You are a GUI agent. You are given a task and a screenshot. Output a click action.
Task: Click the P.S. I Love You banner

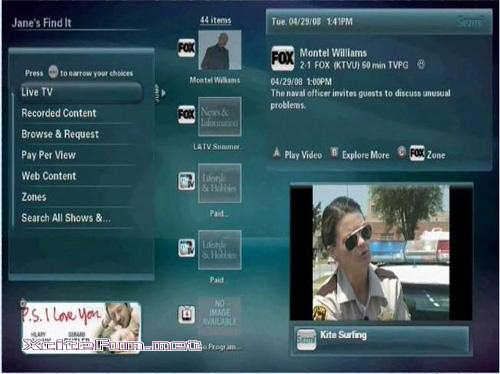click(82, 327)
